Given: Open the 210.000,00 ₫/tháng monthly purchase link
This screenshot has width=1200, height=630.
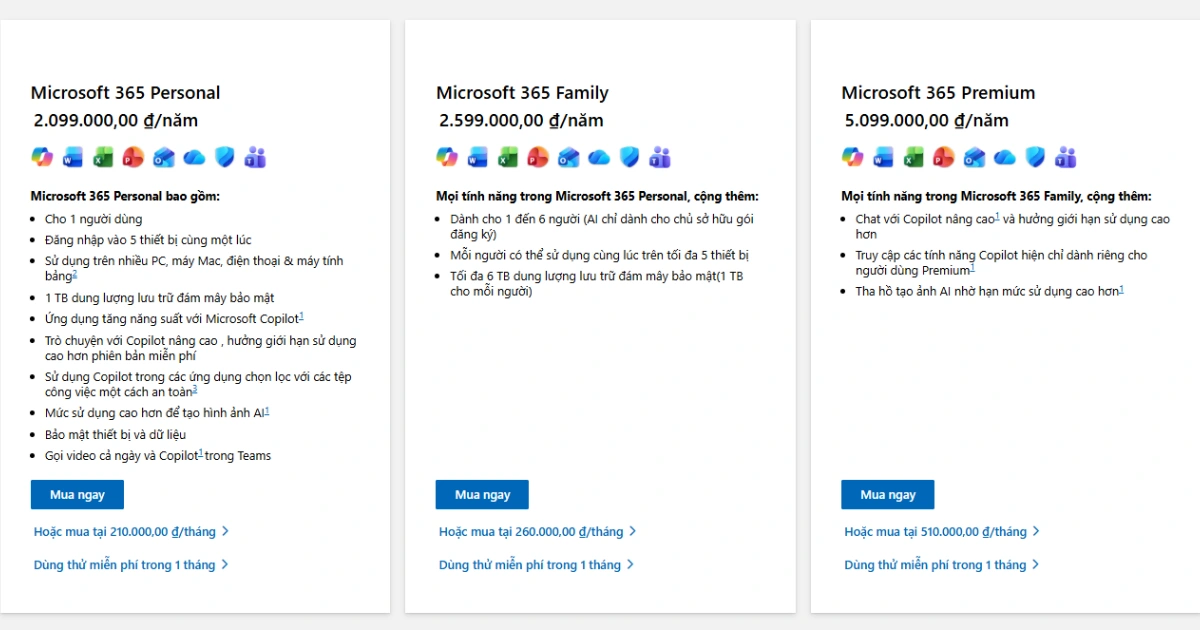Looking at the screenshot, I should pyautogui.click(x=131, y=532).
